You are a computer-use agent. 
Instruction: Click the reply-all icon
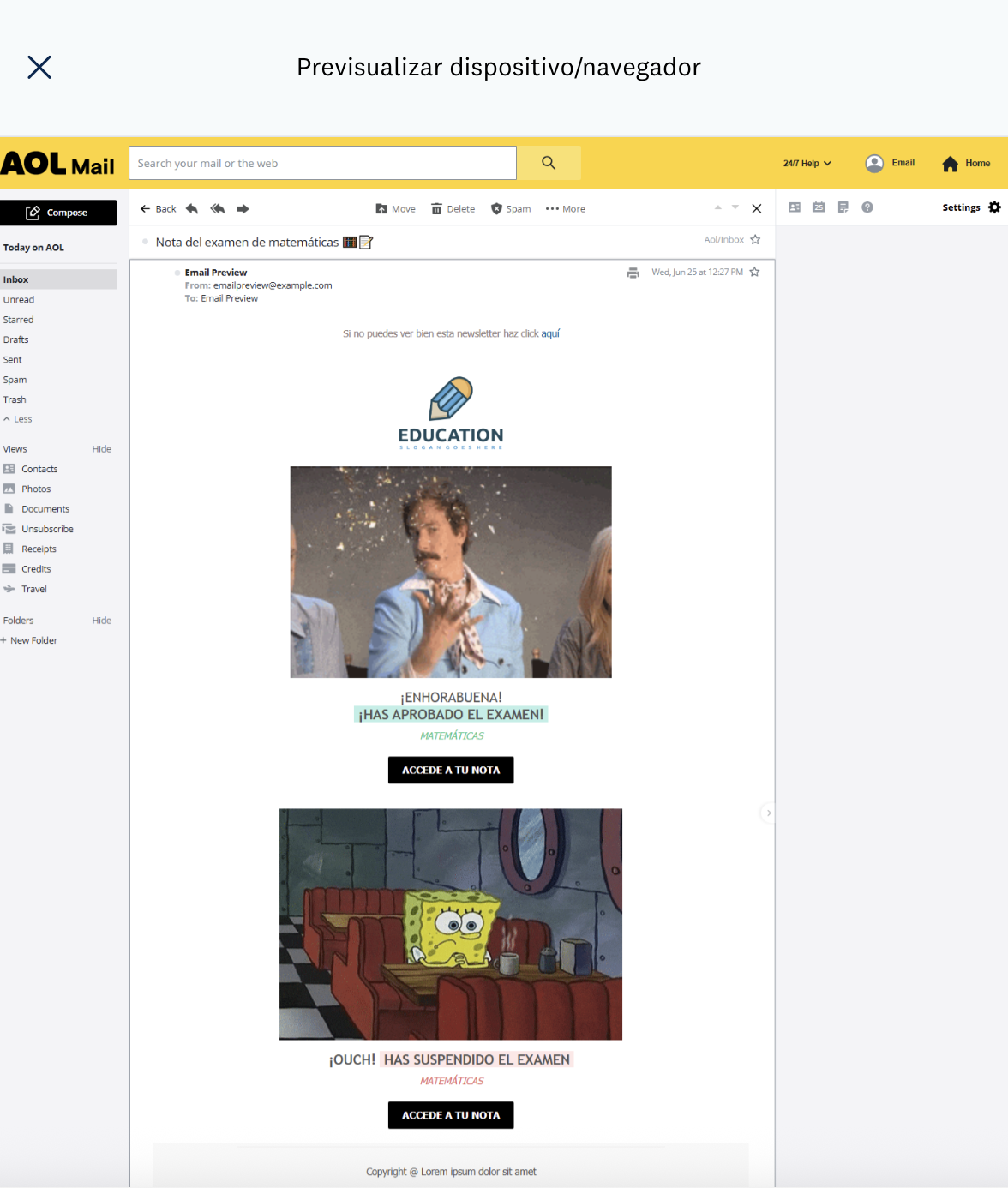point(218,208)
